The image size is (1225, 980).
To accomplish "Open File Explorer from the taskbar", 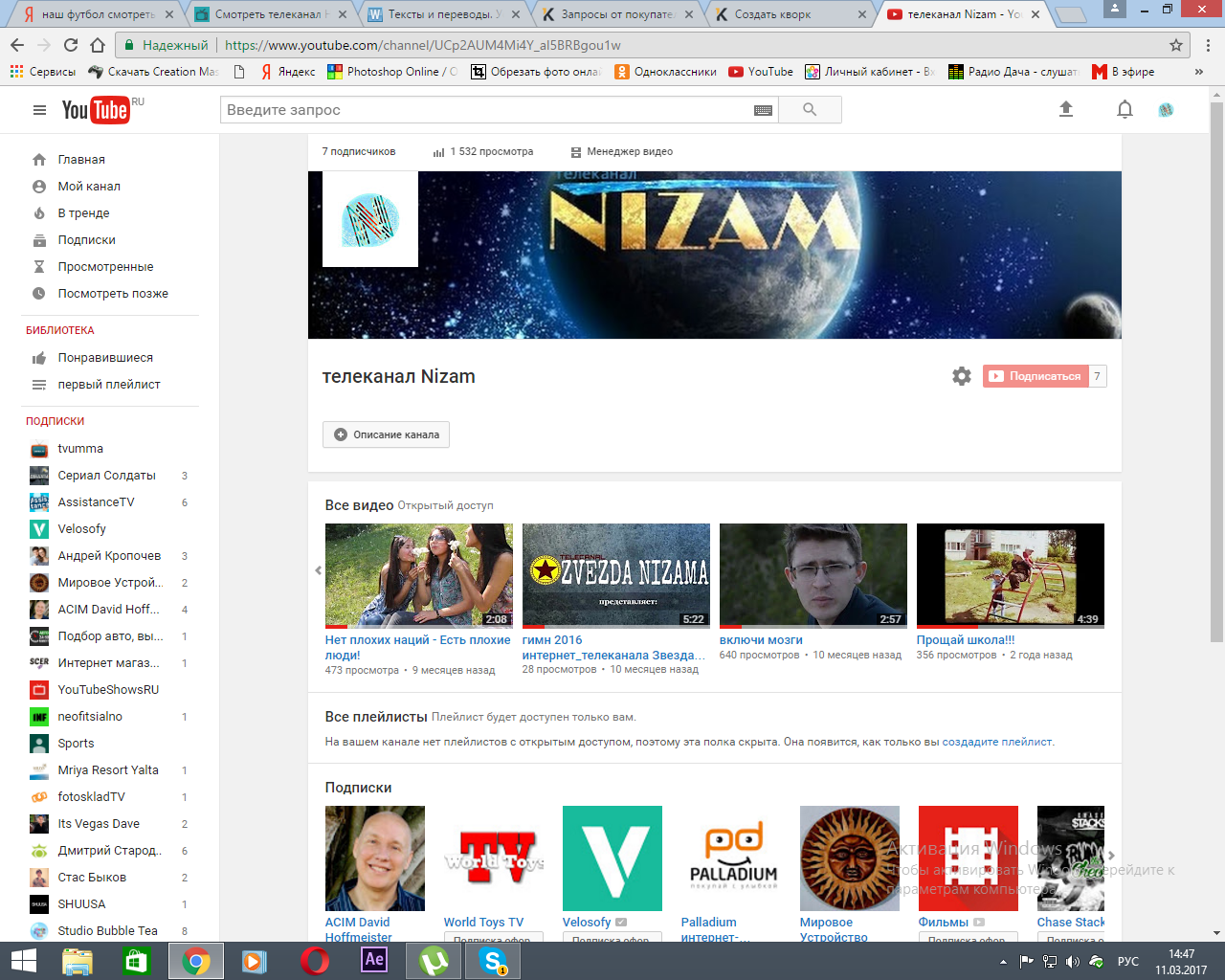I will tap(78, 961).
